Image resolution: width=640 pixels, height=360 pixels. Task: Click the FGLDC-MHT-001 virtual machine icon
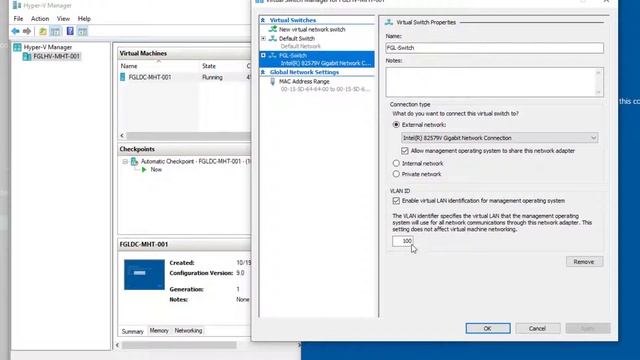(123, 77)
